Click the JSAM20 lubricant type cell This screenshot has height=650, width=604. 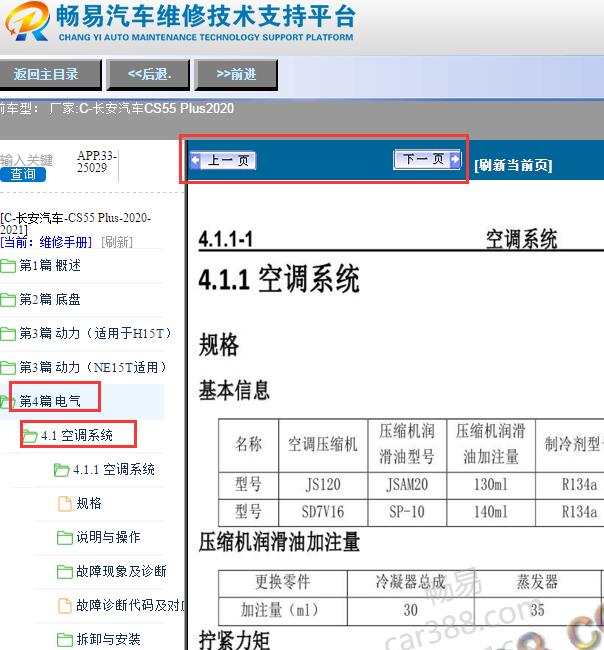(407, 485)
